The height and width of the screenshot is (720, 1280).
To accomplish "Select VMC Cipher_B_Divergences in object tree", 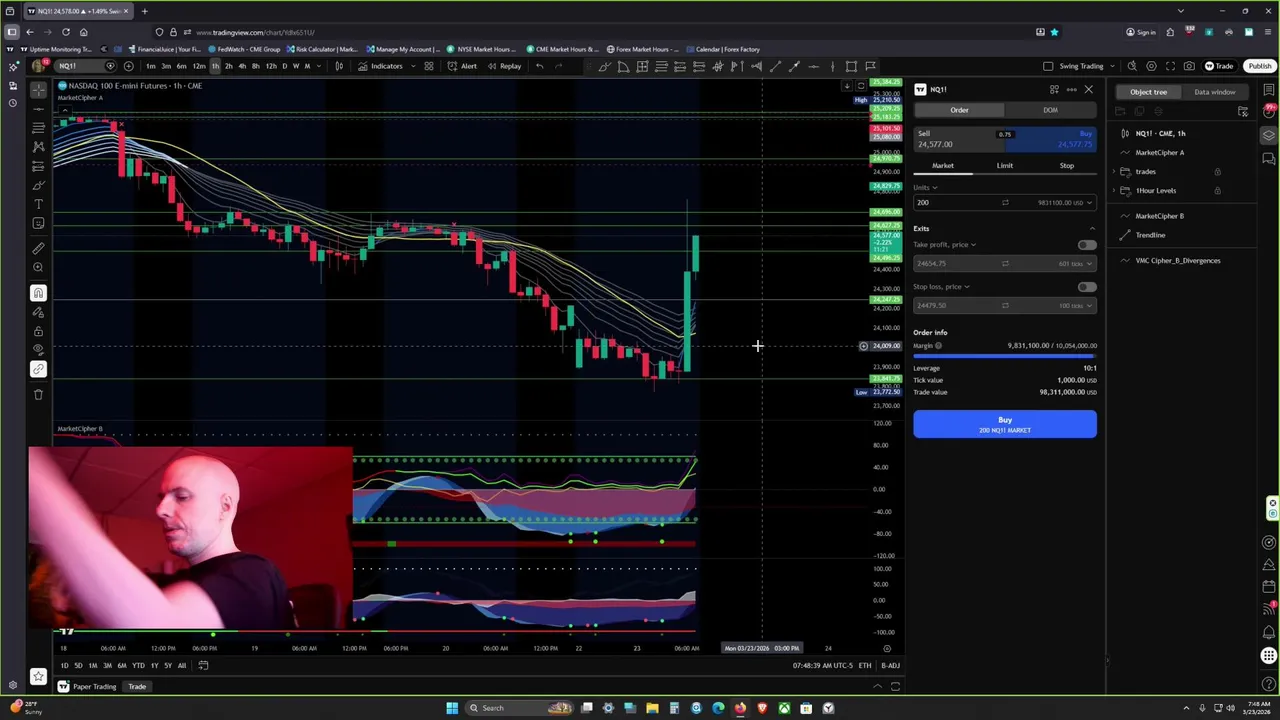I will (x=1177, y=261).
